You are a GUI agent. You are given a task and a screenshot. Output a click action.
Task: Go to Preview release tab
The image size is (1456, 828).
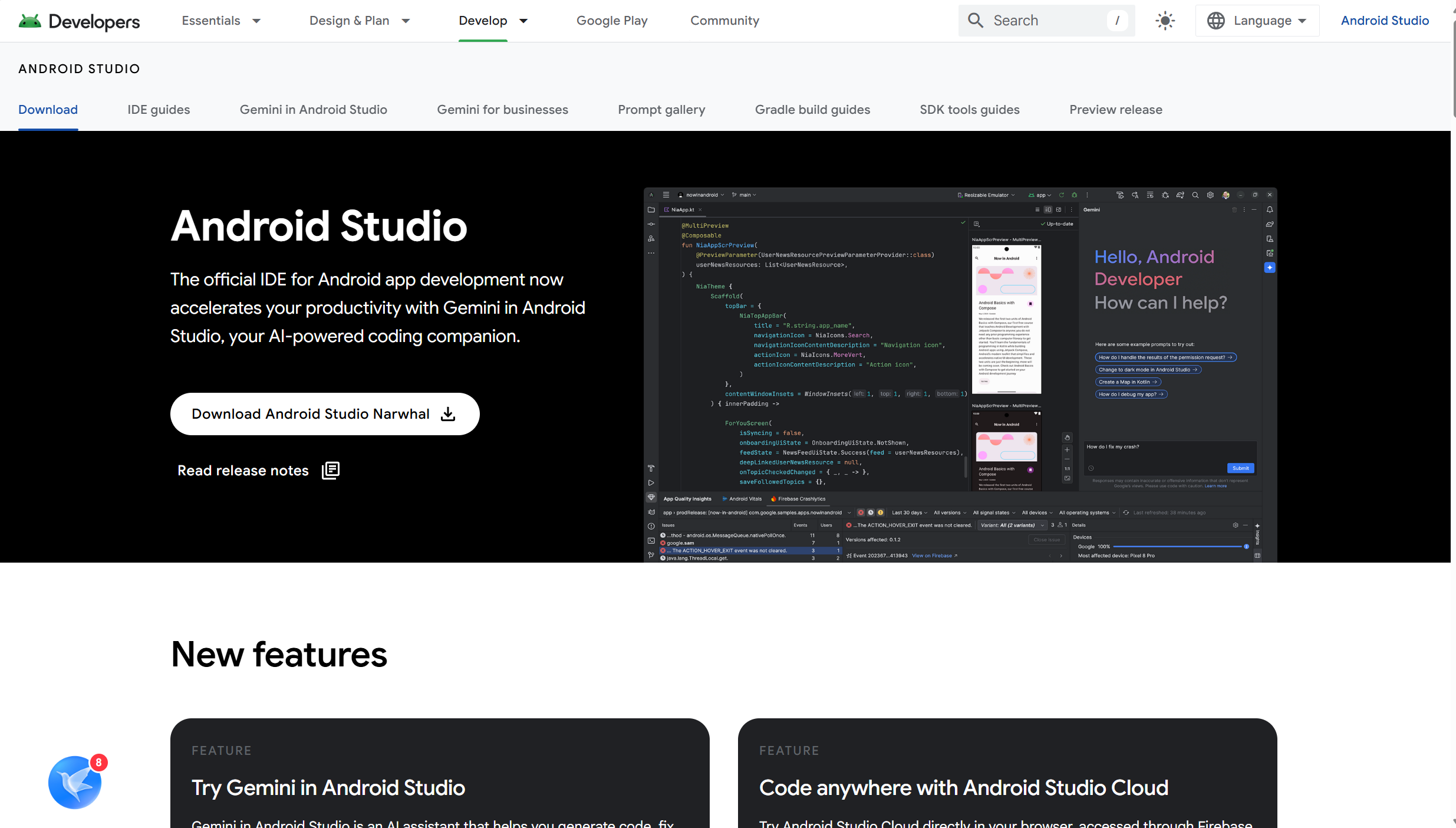(1116, 110)
